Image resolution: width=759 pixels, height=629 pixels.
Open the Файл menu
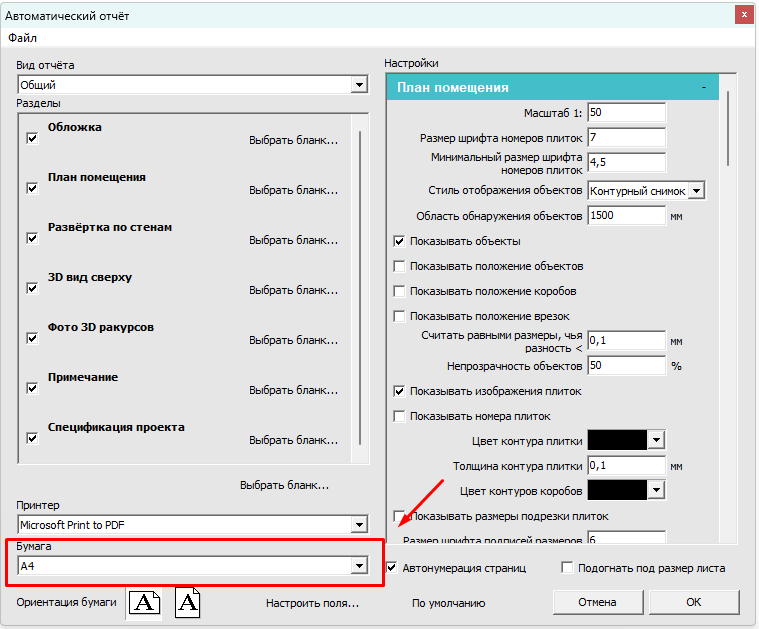pos(22,38)
